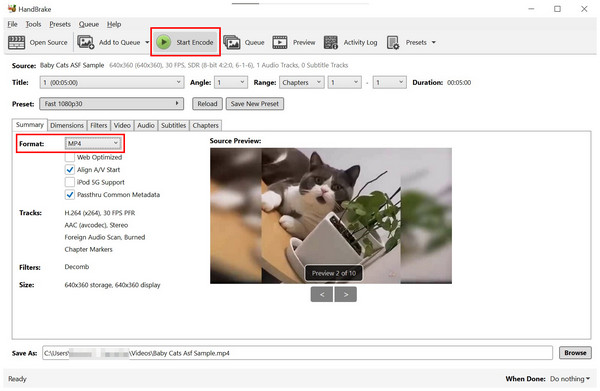
Task: Open the File menu
Action: pyautogui.click(x=13, y=24)
